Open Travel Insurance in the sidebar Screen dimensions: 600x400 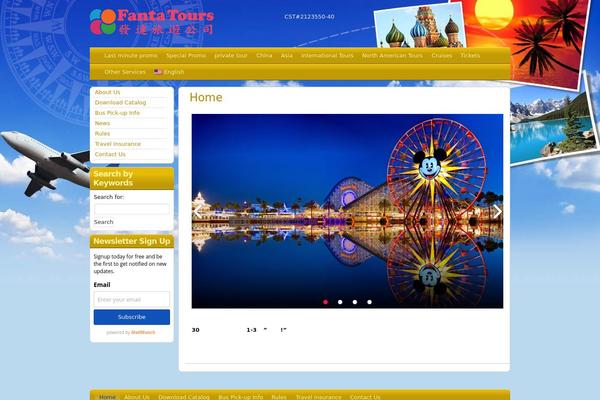point(118,144)
